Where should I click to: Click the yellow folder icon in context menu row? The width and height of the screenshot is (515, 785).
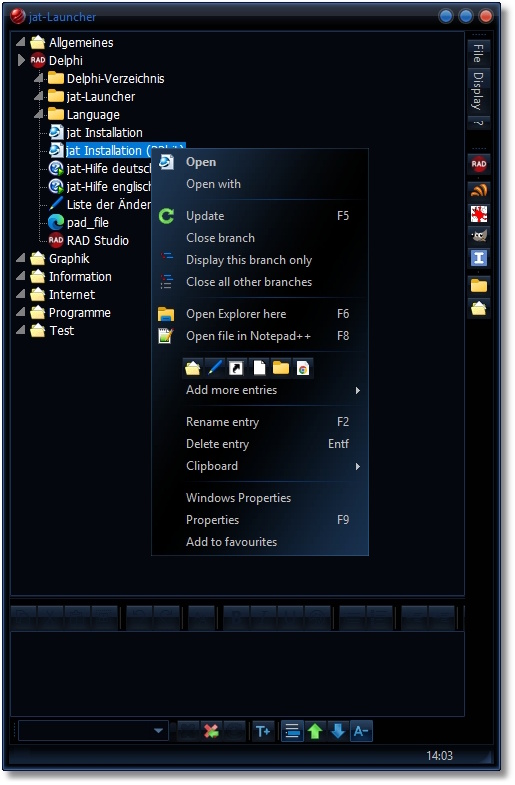point(281,368)
